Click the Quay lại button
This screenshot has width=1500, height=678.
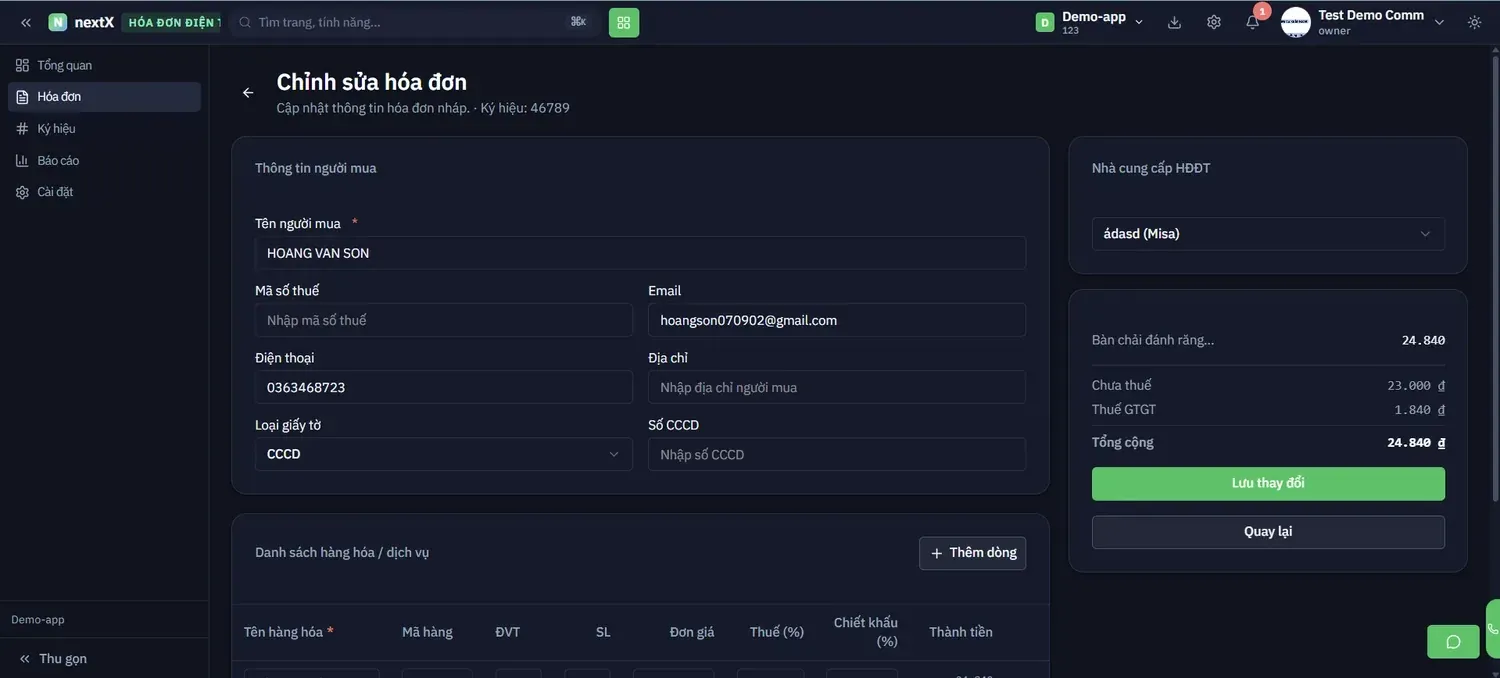point(1268,532)
